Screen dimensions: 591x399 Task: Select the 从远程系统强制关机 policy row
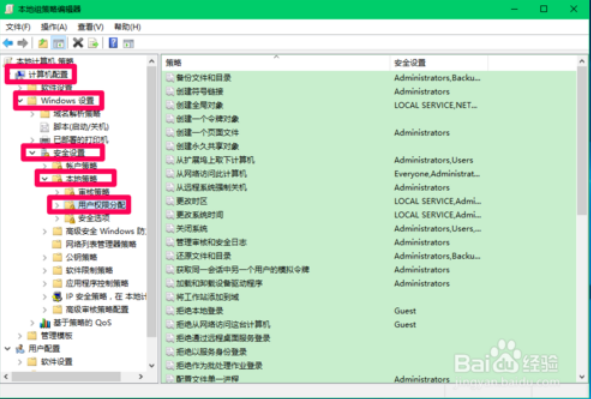[x=369, y=187]
